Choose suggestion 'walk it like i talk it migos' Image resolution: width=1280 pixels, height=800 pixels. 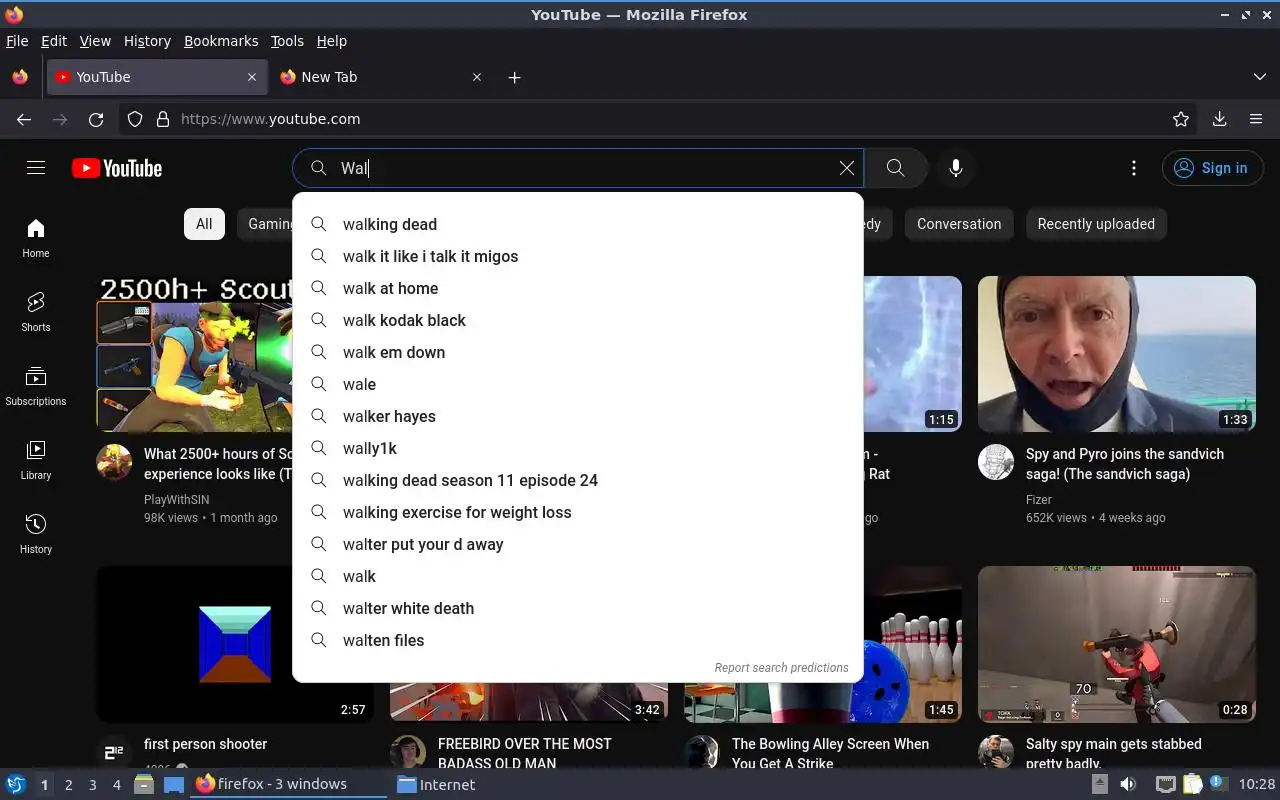(x=578, y=256)
